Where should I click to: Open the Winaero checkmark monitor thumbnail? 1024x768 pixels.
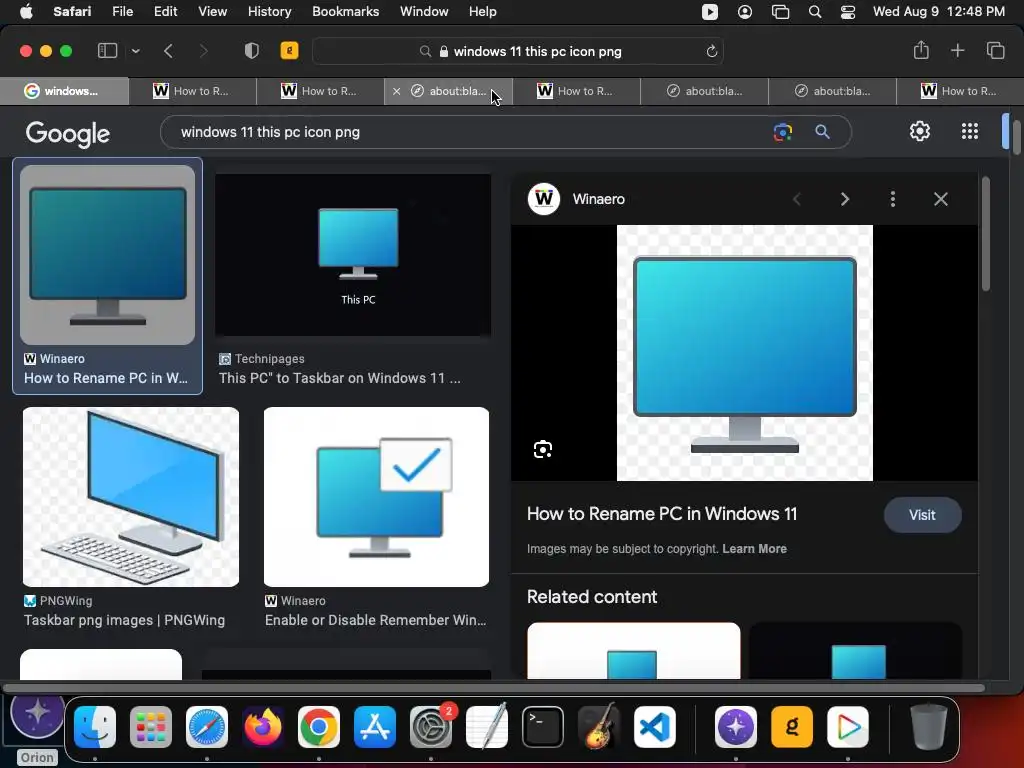coord(376,497)
